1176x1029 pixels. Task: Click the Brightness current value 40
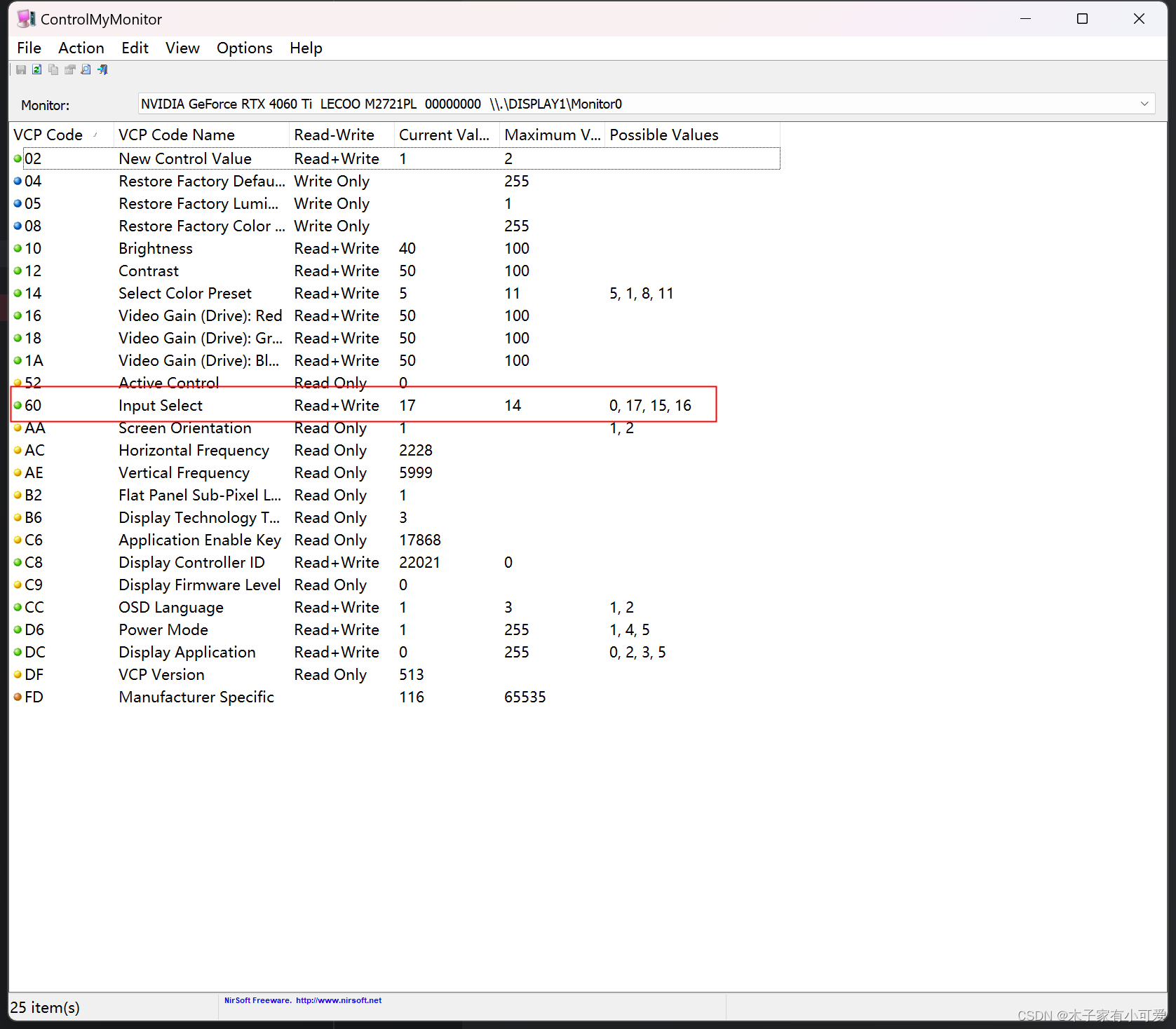407,248
